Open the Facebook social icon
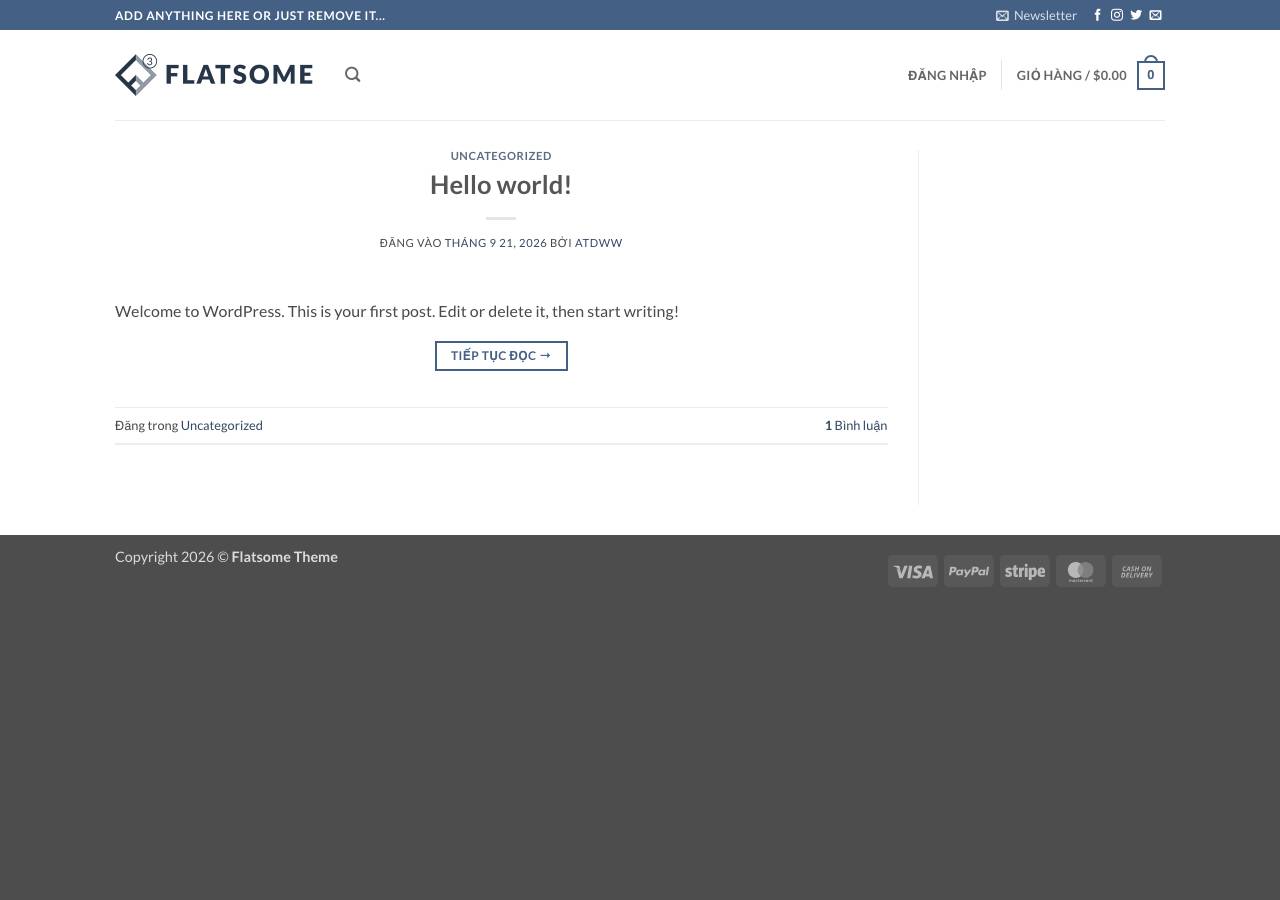Screen dimensions: 1280x900 (1097, 15)
